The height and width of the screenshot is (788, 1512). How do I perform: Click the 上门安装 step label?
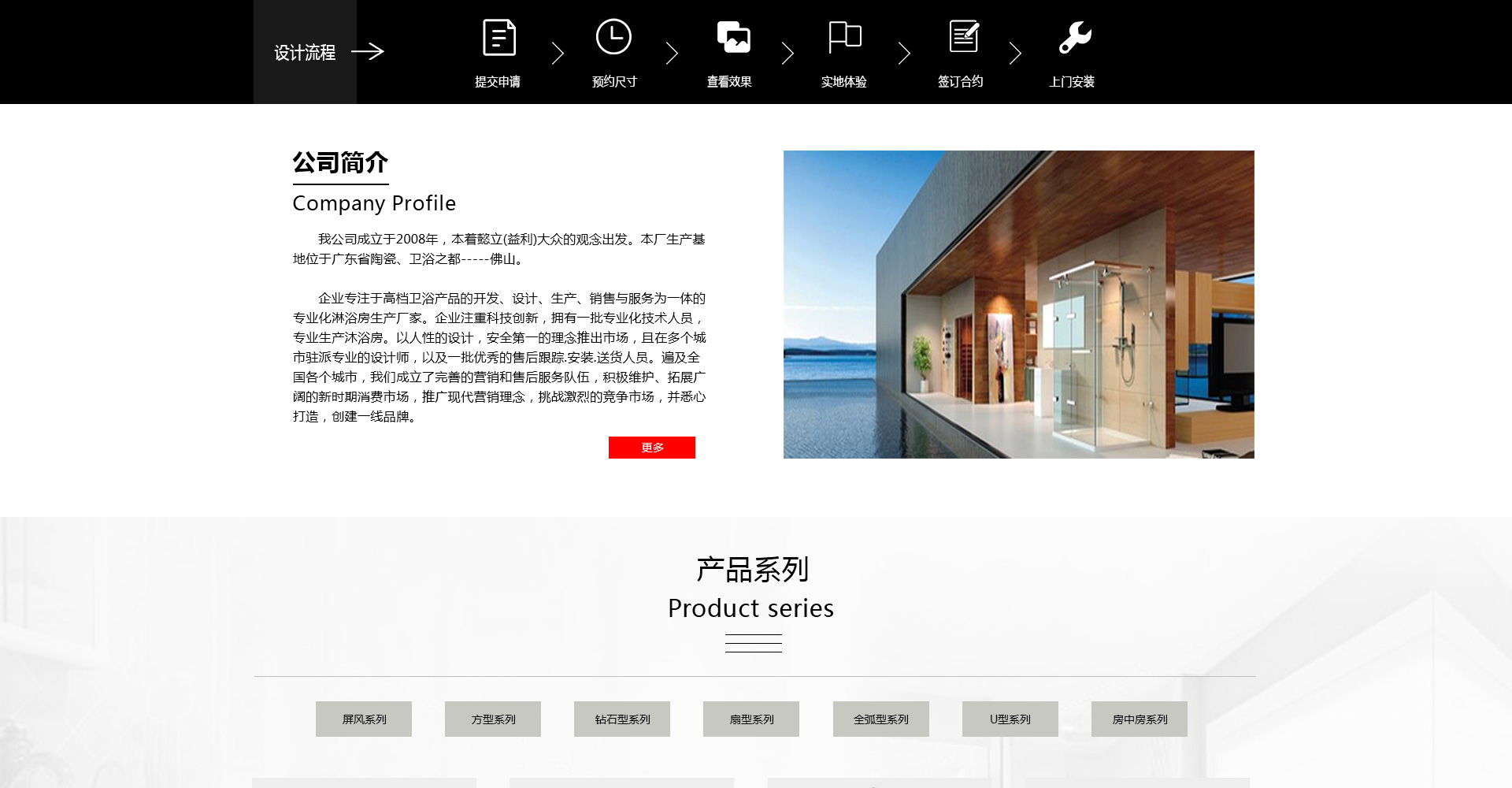pos(1072,82)
